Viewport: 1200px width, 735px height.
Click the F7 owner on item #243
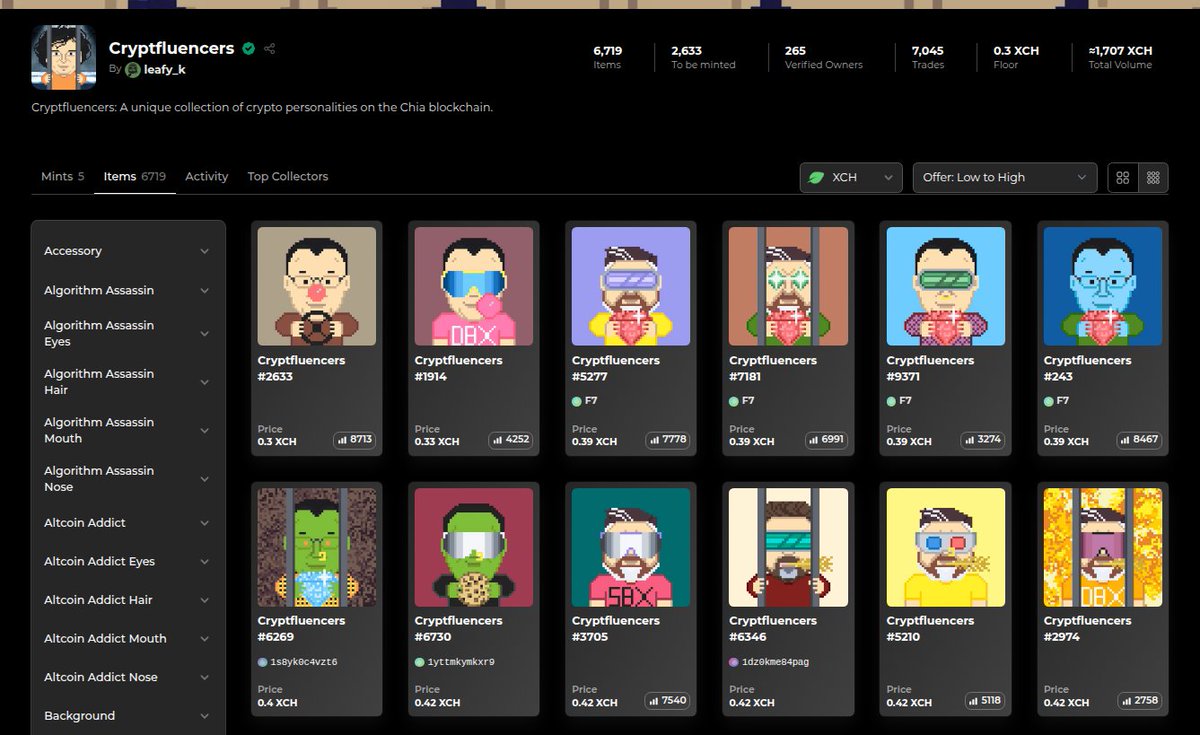[x=1056, y=401]
